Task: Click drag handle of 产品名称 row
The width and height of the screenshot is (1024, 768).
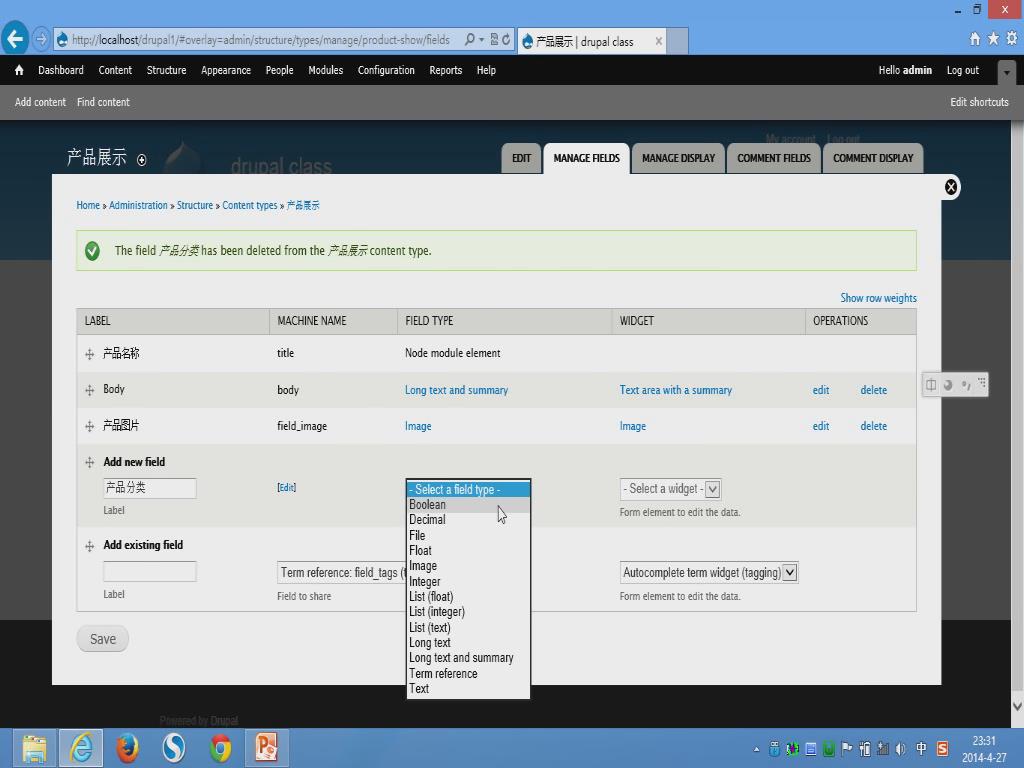Action: click(89, 354)
